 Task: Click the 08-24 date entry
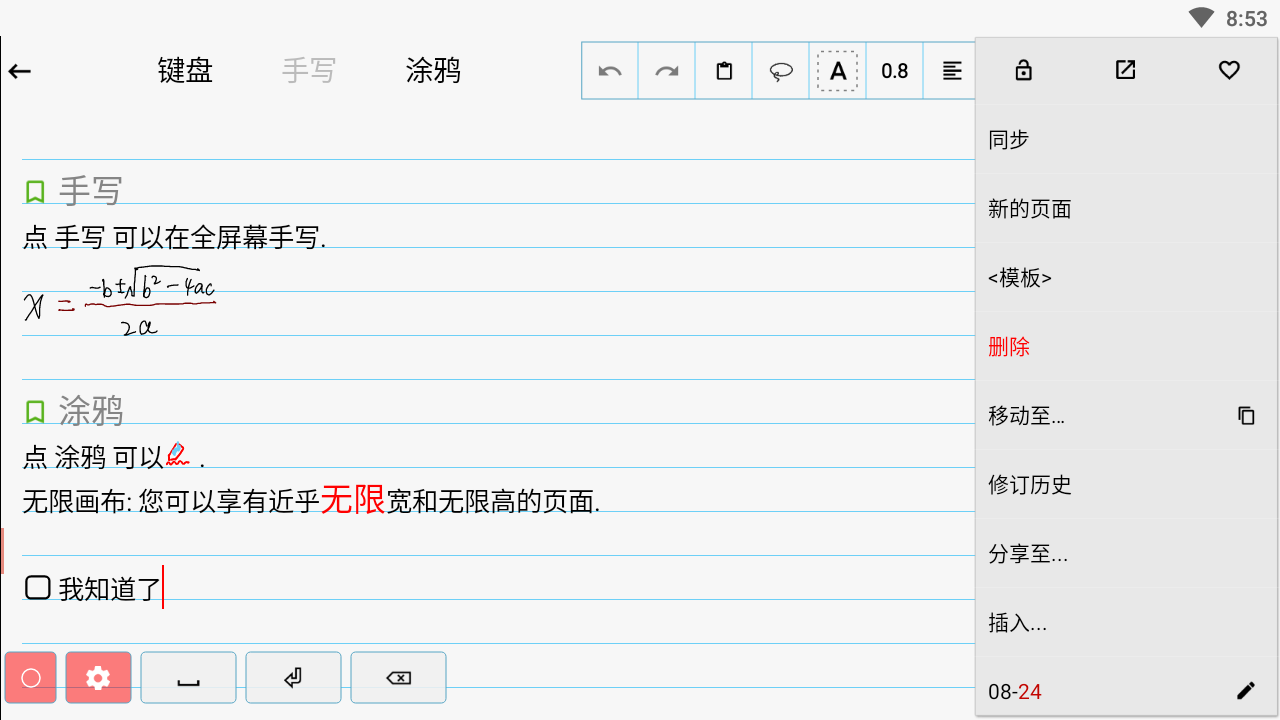pyautogui.click(x=1015, y=692)
